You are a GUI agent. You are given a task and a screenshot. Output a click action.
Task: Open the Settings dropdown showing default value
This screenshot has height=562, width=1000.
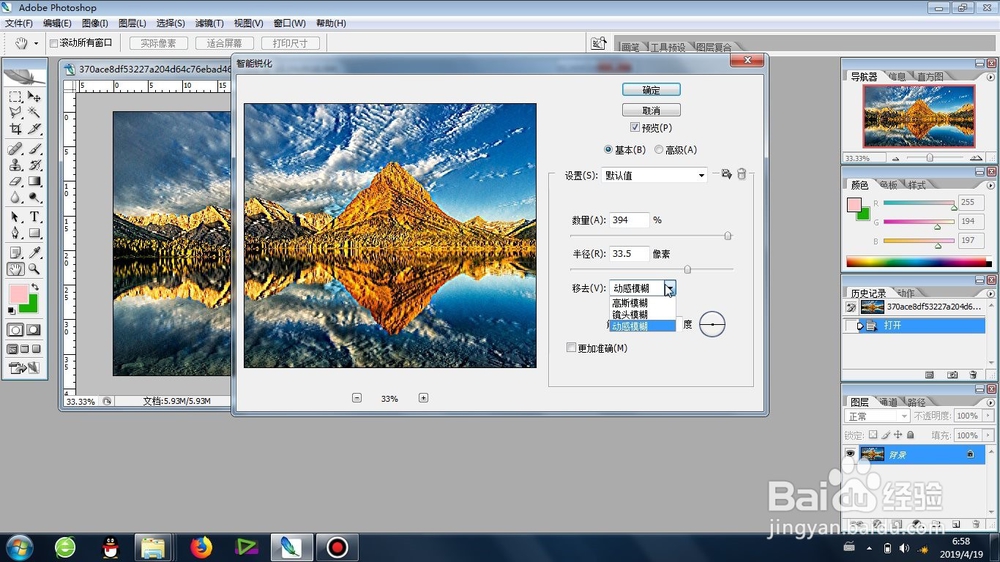654,175
